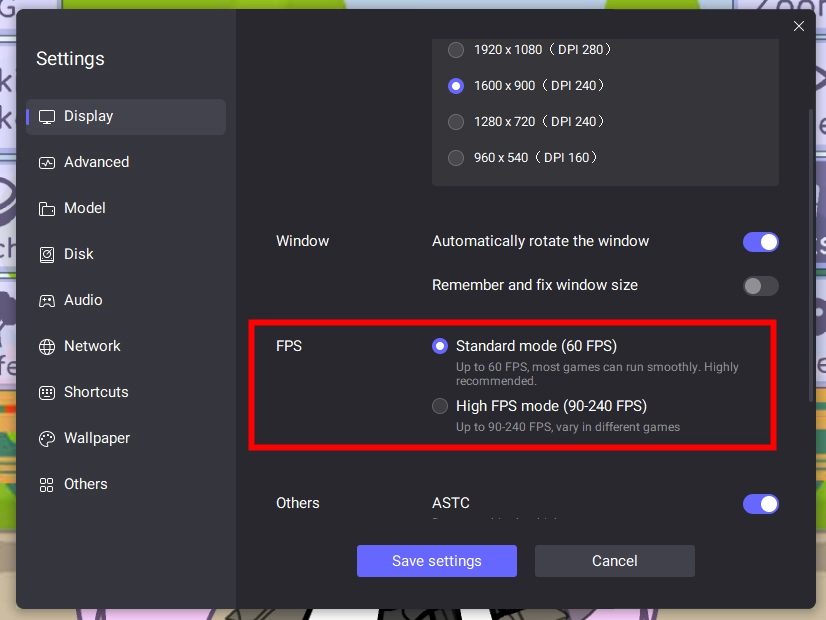The image size is (826, 620).
Task: Click the Wallpaper palette icon
Action: (x=47, y=439)
